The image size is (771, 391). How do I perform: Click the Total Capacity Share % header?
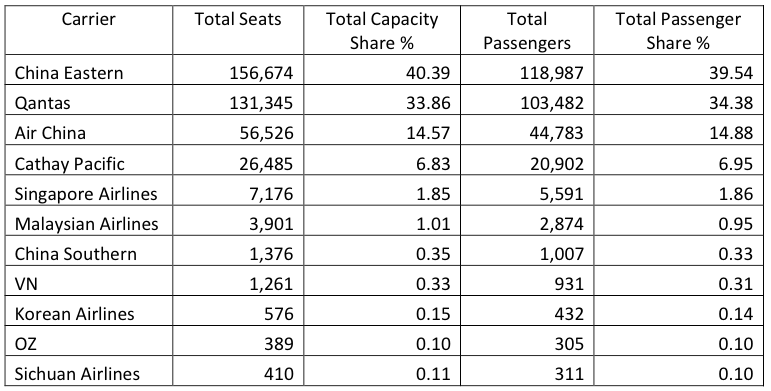coord(382,31)
